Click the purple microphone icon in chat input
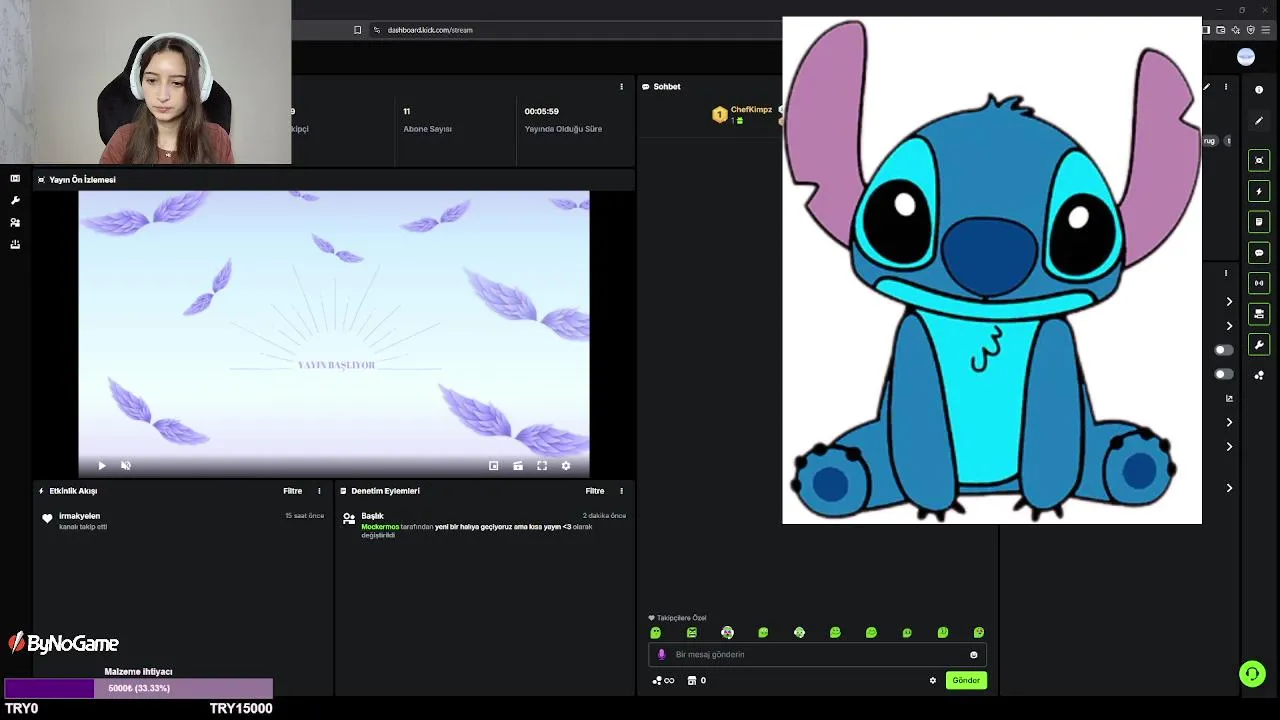 pos(661,654)
